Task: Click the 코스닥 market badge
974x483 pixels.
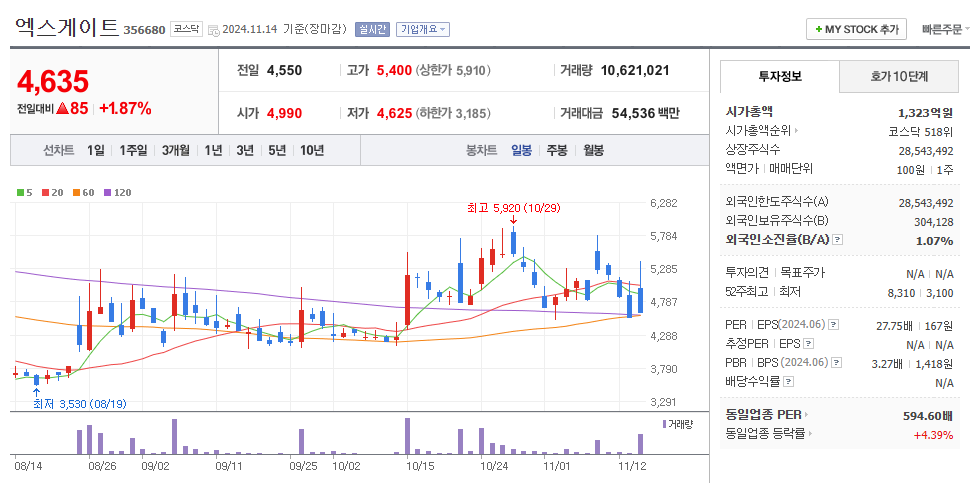Action: point(186,29)
